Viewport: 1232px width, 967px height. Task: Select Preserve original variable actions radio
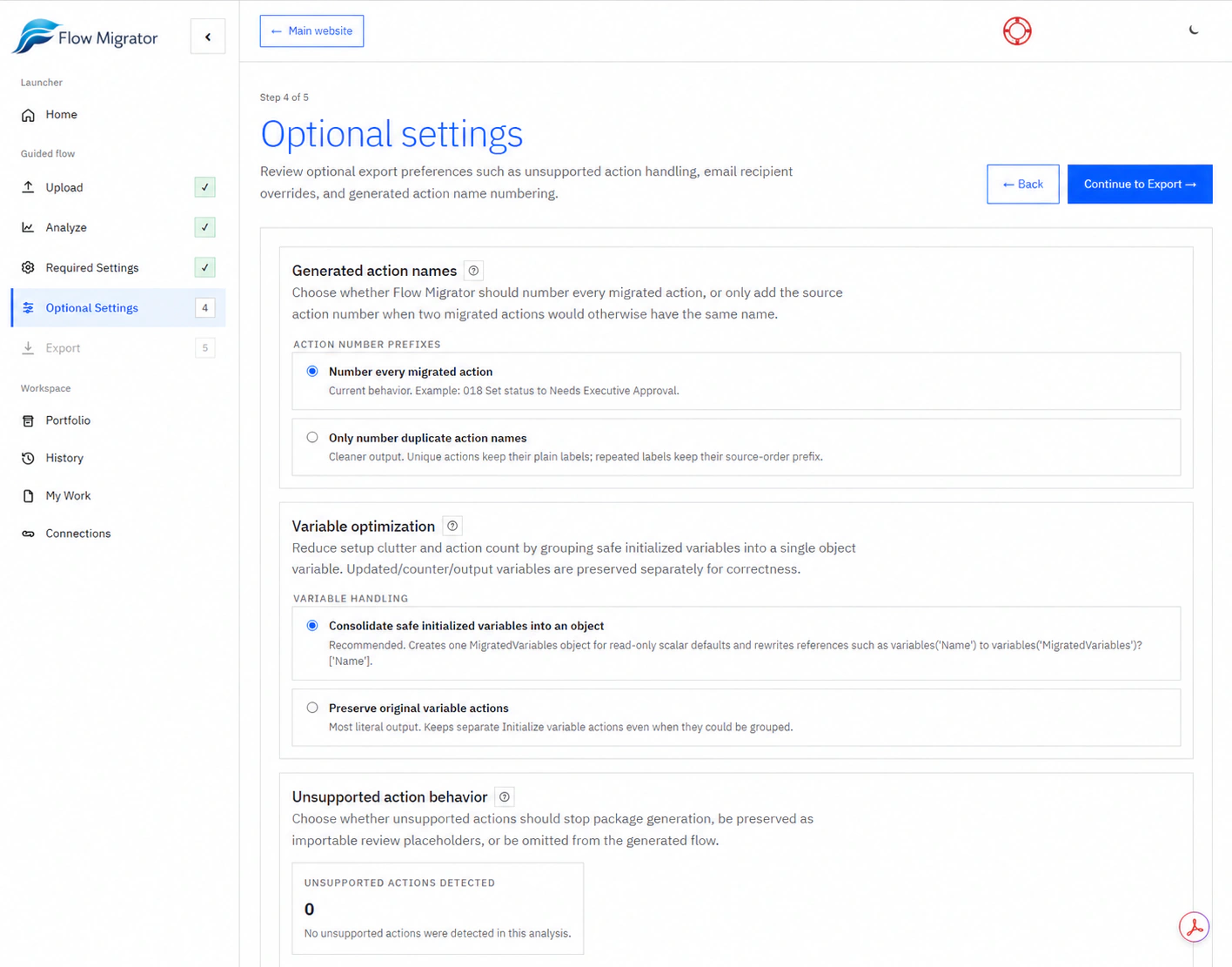coord(312,708)
